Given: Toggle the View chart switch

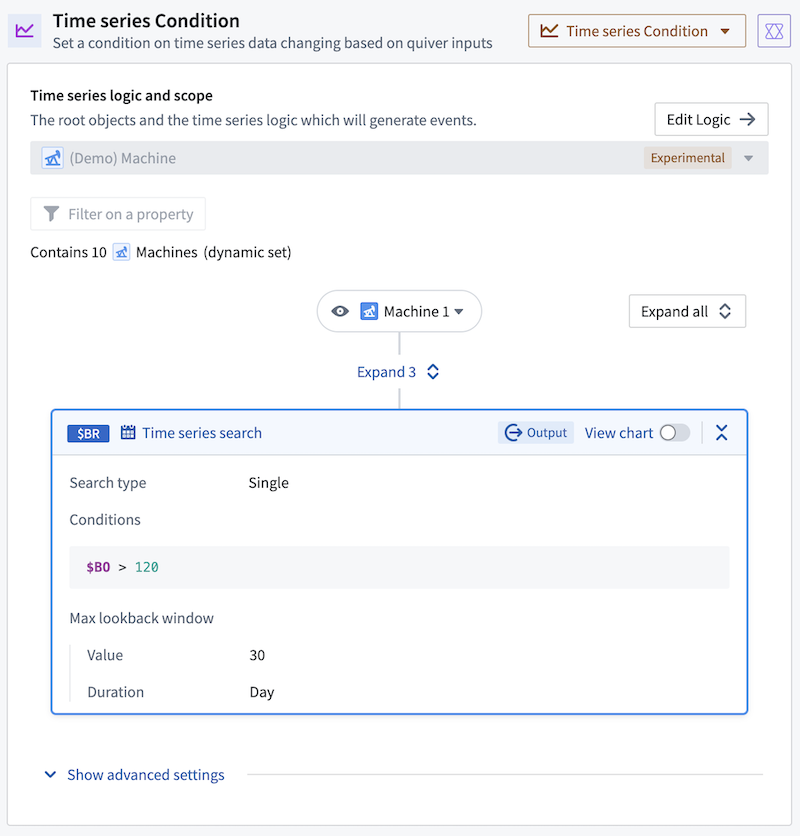Looking at the screenshot, I should (674, 432).
